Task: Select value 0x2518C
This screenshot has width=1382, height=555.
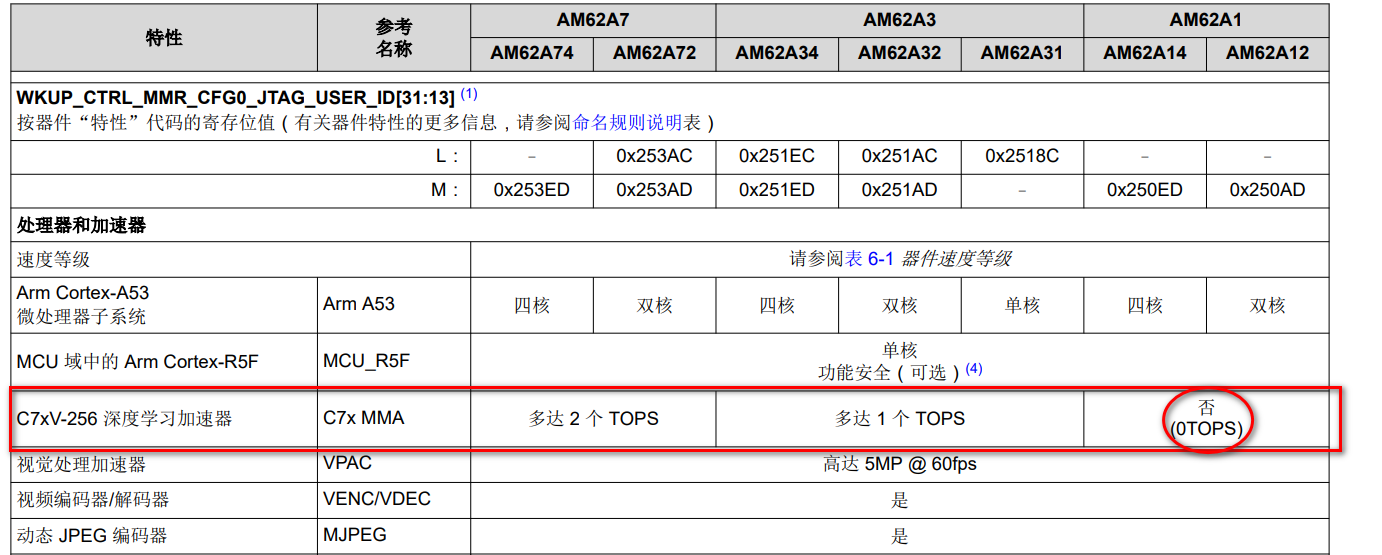Action: (x=1022, y=156)
